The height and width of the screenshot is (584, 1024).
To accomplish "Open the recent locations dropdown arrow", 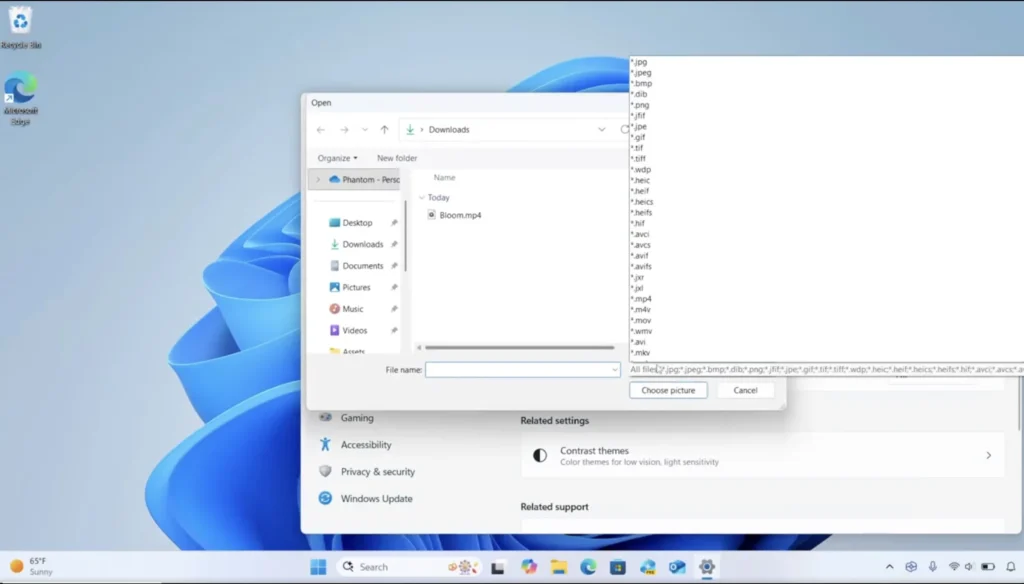I will click(x=365, y=130).
